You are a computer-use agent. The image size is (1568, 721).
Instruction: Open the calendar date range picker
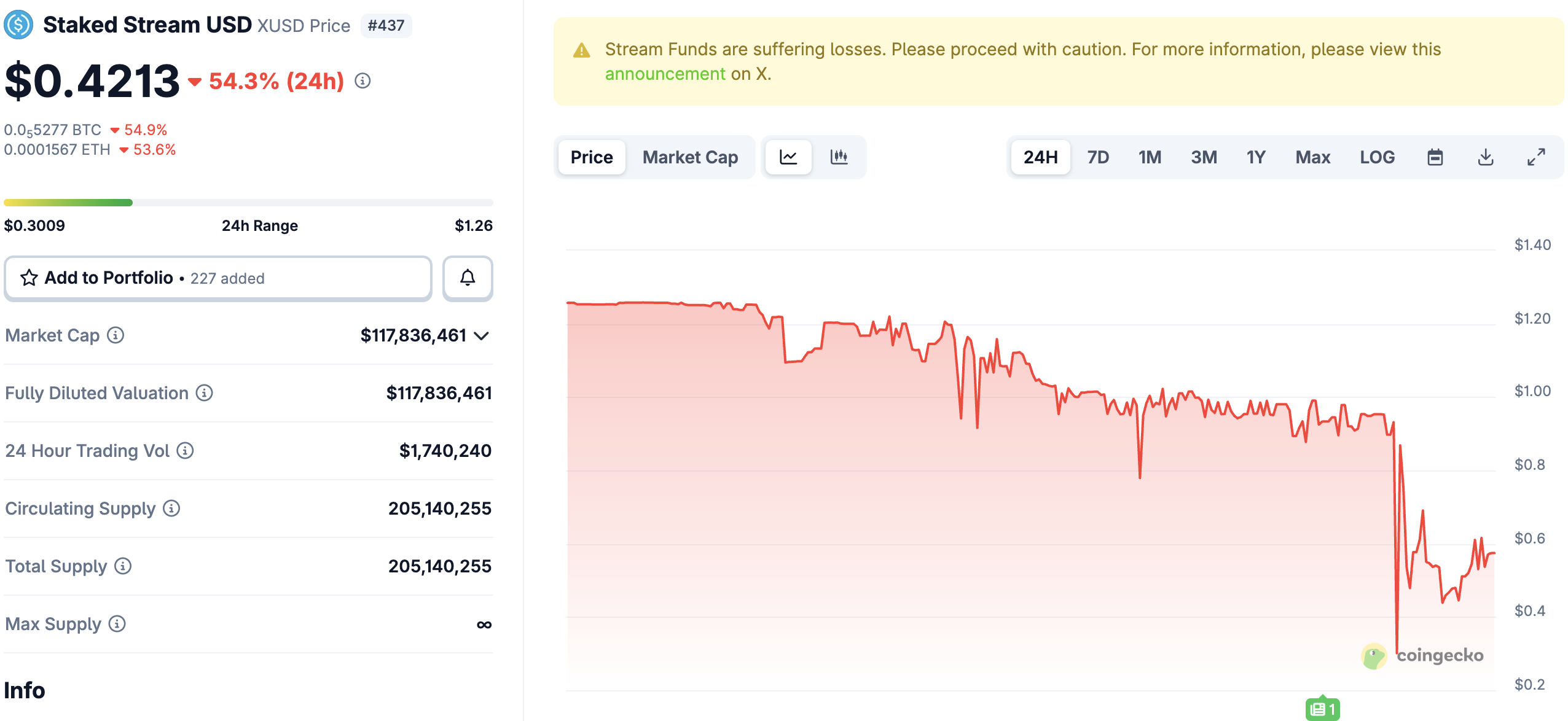tap(1436, 157)
